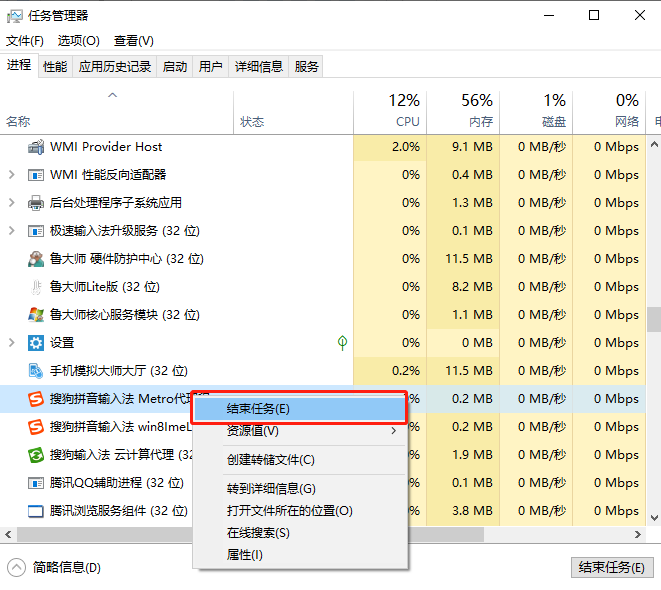
Task: Click the horizontal scrollbar right arrow
Action: (637, 535)
